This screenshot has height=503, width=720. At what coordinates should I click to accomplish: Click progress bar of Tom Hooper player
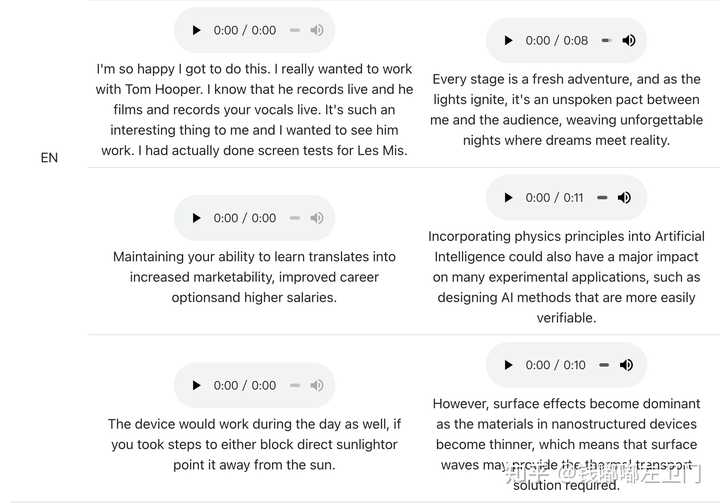click(x=295, y=30)
